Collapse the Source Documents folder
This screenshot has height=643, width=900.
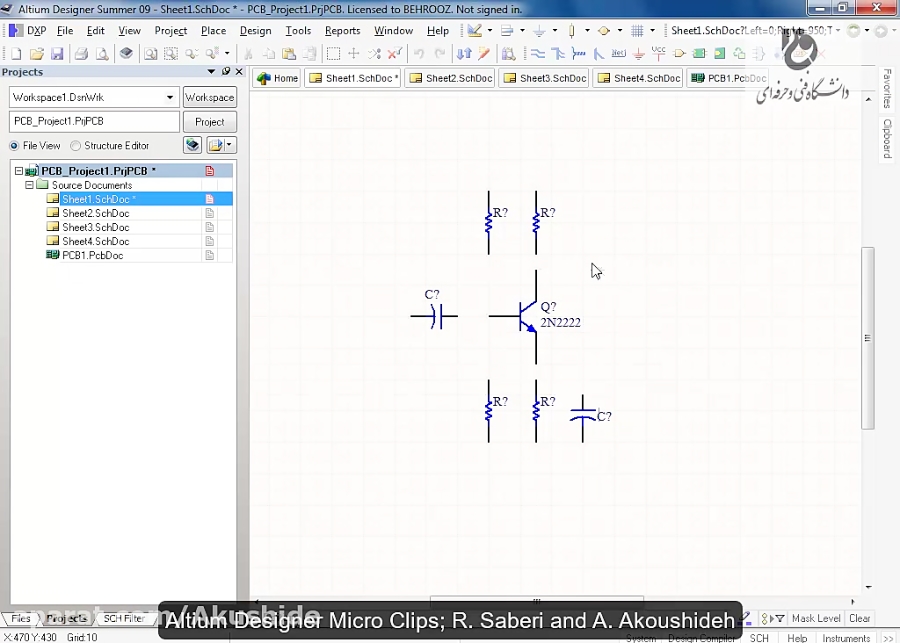[31, 185]
